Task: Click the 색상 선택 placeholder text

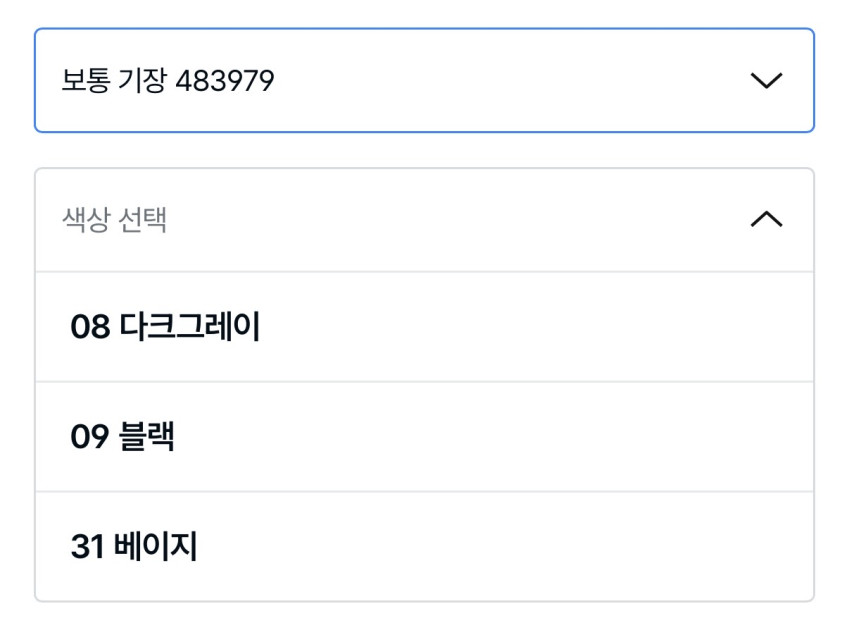Action: [x=115, y=220]
